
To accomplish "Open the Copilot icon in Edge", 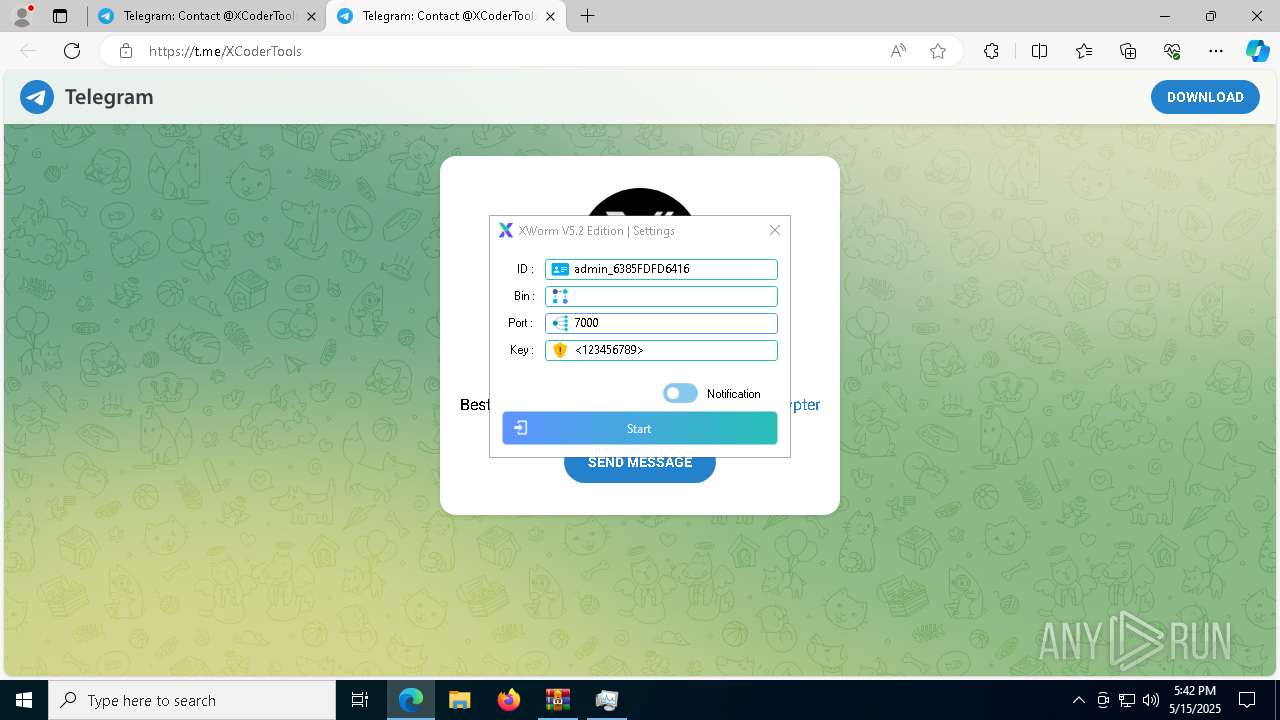I will [1257, 51].
